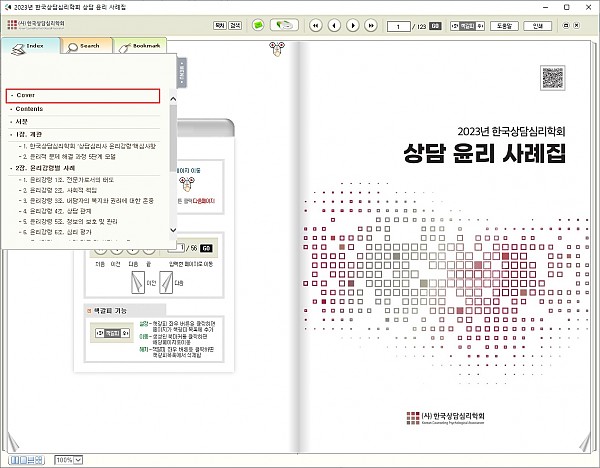This screenshot has width=600, height=468.
Task: Click the 인쇄 (print) button
Action: [538, 26]
